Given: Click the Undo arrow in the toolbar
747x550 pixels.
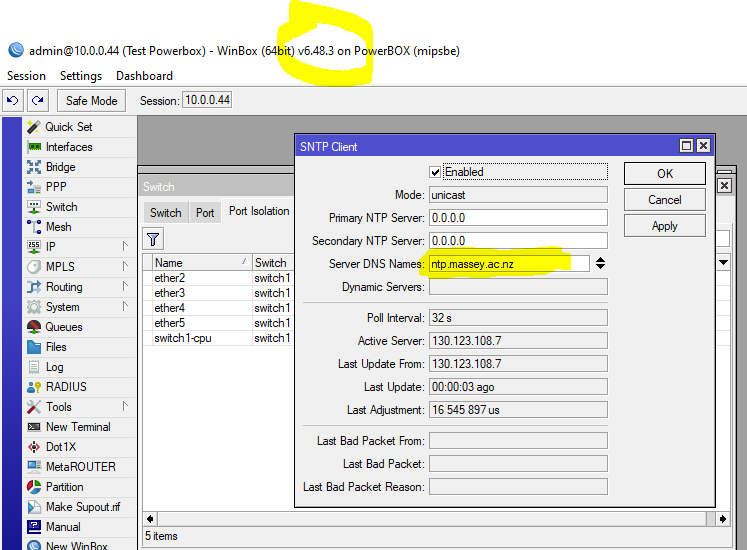Looking at the screenshot, I should click(x=13, y=101).
